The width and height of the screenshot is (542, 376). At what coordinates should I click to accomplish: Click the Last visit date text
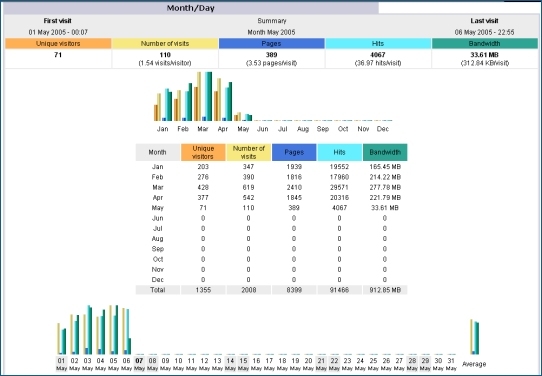[x=484, y=32]
